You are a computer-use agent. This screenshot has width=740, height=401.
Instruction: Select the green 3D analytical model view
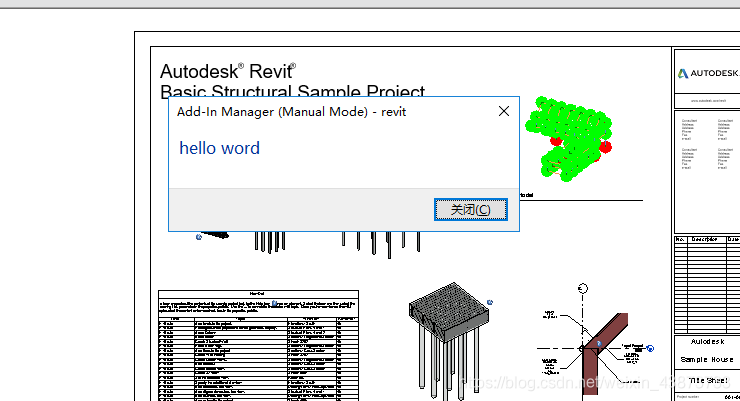pyautogui.click(x=569, y=139)
